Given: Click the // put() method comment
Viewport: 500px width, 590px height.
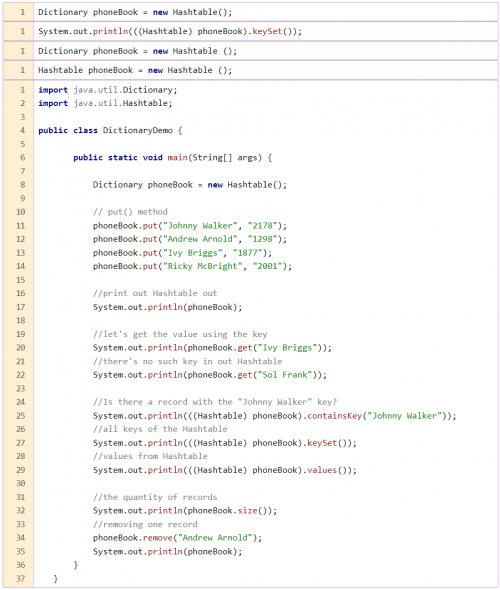Looking at the screenshot, I should 130,212.
